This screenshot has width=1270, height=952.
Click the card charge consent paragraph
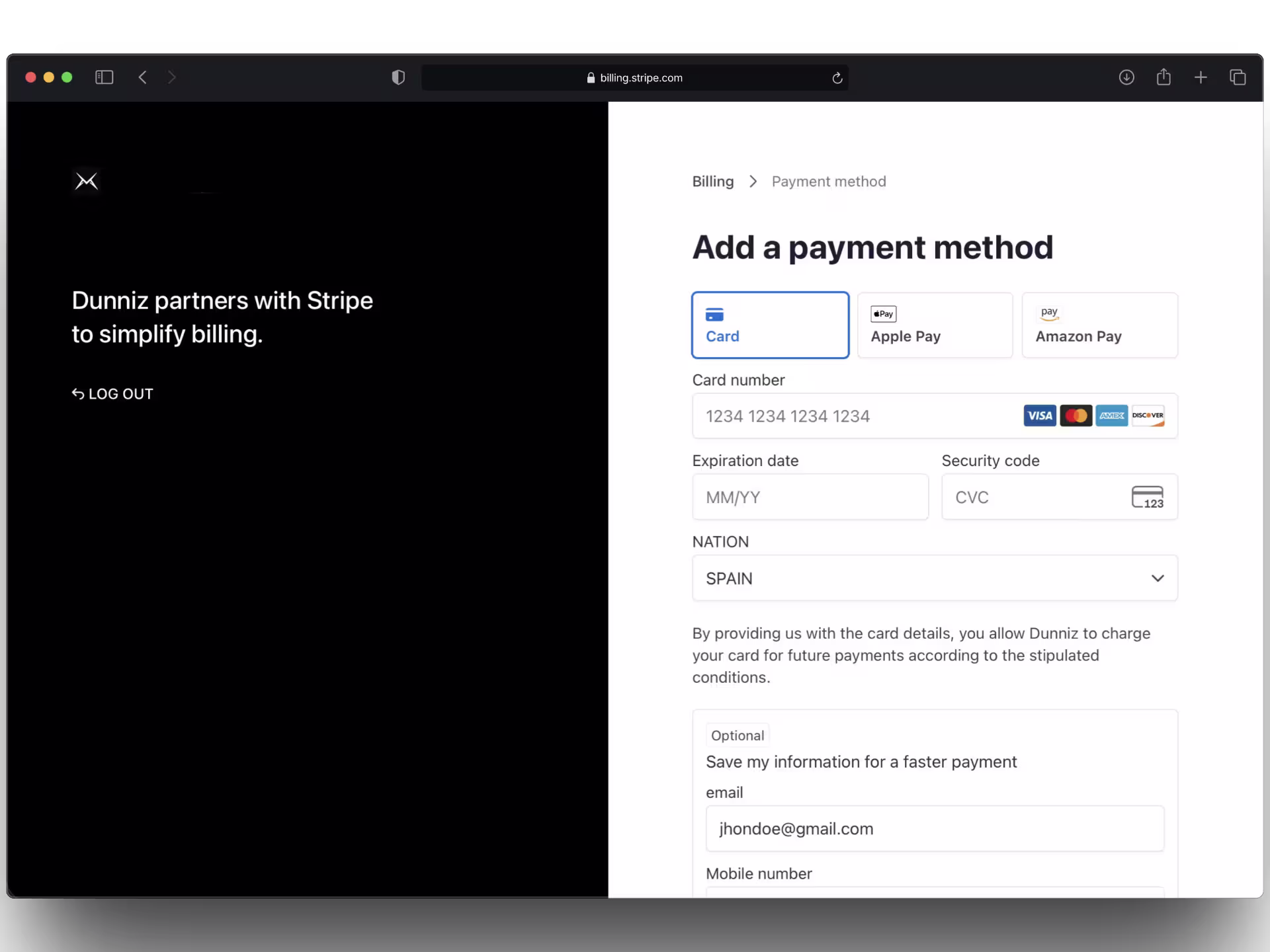click(x=921, y=655)
